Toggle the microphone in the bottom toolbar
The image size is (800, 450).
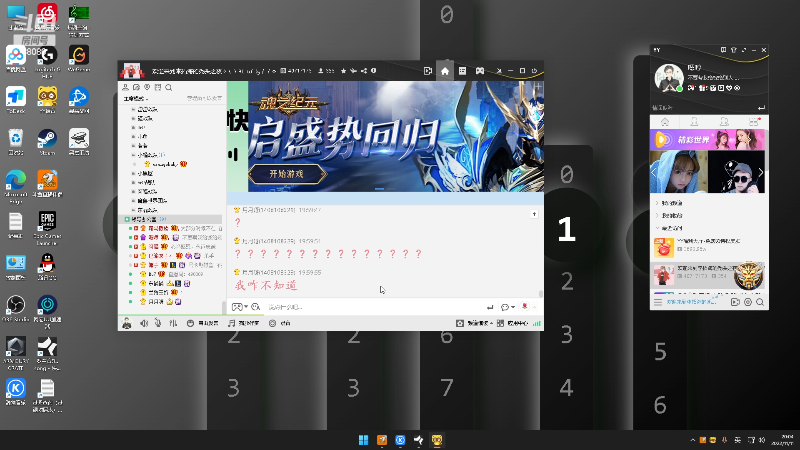pos(158,323)
